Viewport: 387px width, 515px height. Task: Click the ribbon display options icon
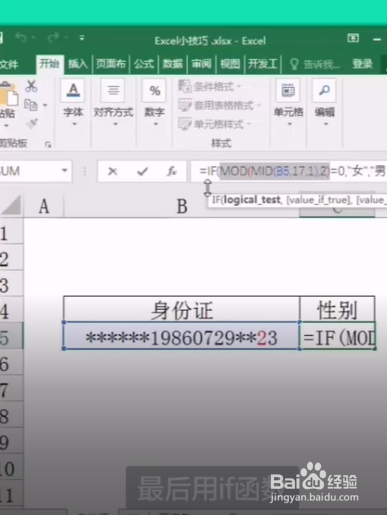pyautogui.click(x=353, y=38)
